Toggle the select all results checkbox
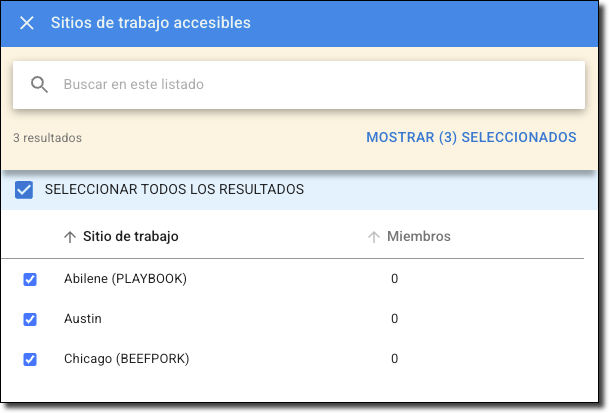 24,190
